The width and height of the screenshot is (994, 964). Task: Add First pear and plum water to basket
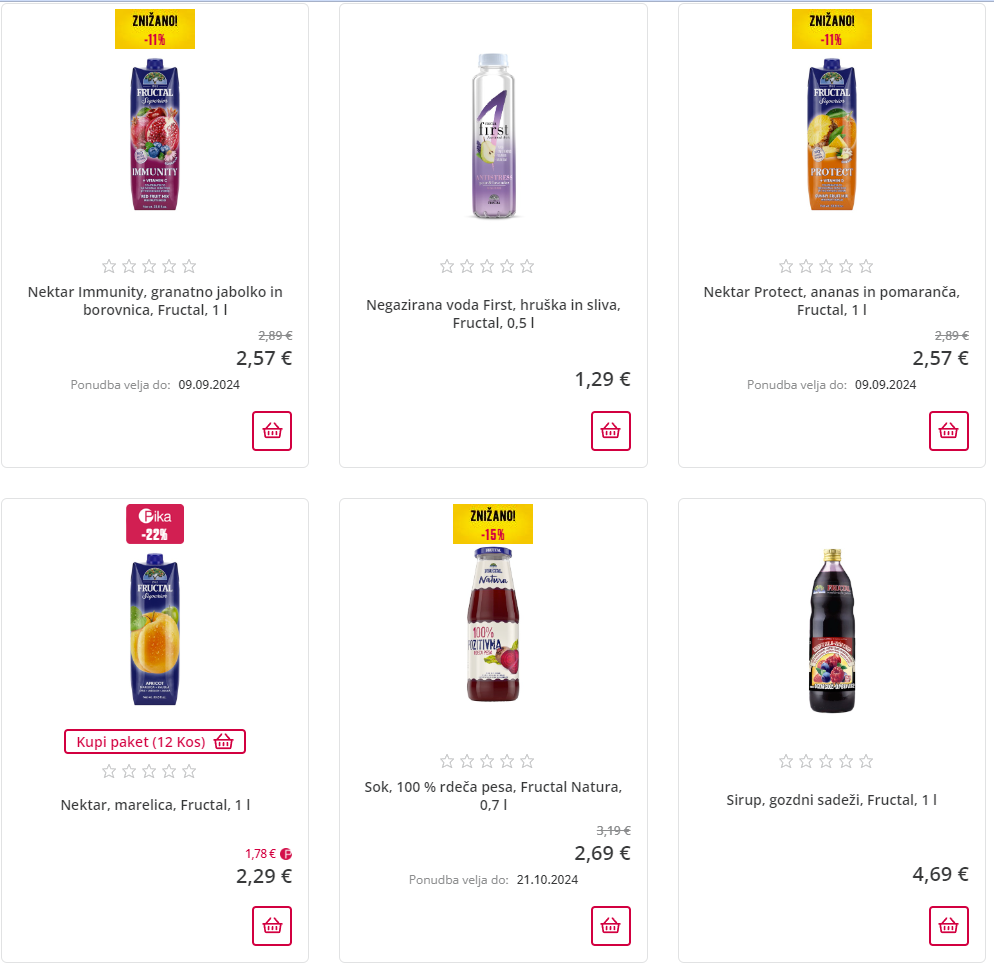coord(610,431)
